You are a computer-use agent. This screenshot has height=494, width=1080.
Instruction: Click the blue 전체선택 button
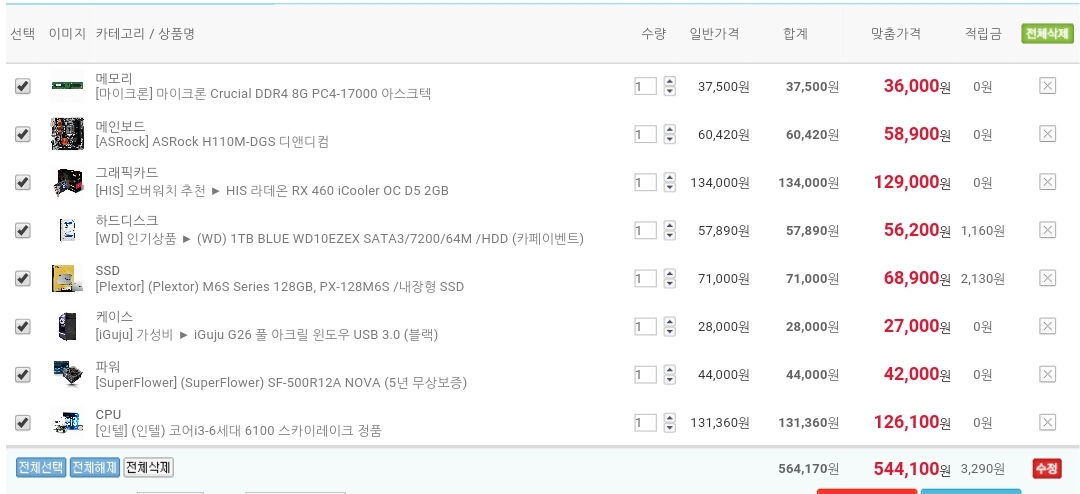pos(41,468)
